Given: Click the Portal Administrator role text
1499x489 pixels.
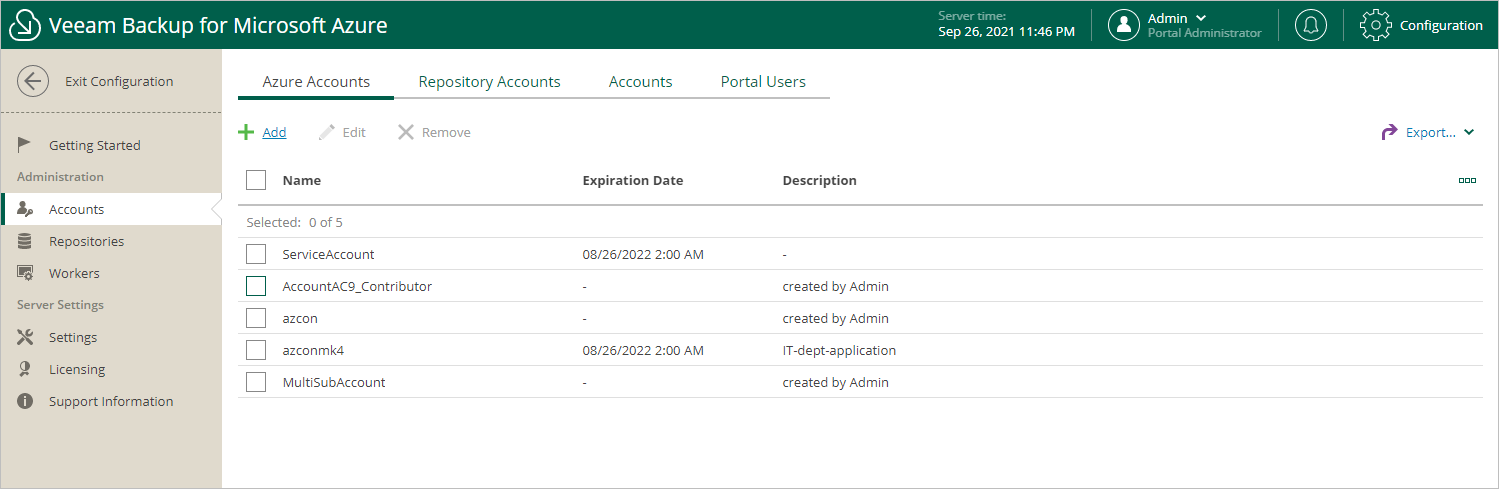Looking at the screenshot, I should (x=1204, y=33).
